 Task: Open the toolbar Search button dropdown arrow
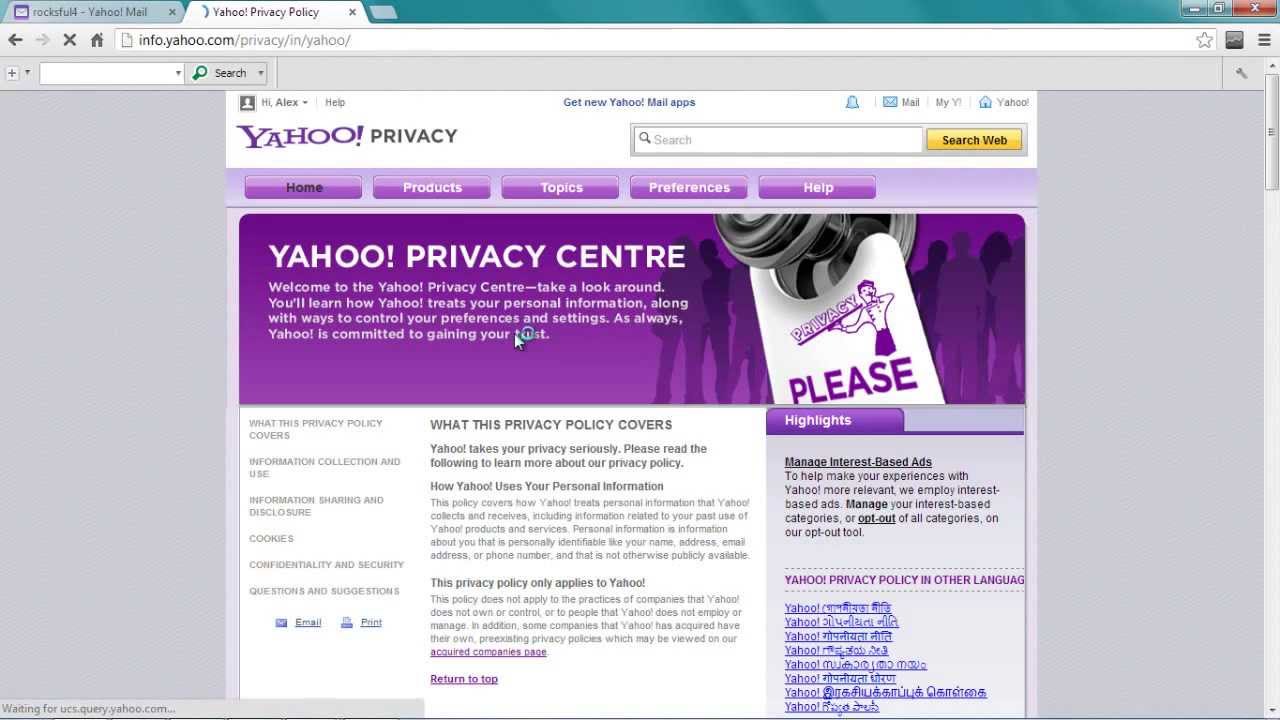coord(261,73)
